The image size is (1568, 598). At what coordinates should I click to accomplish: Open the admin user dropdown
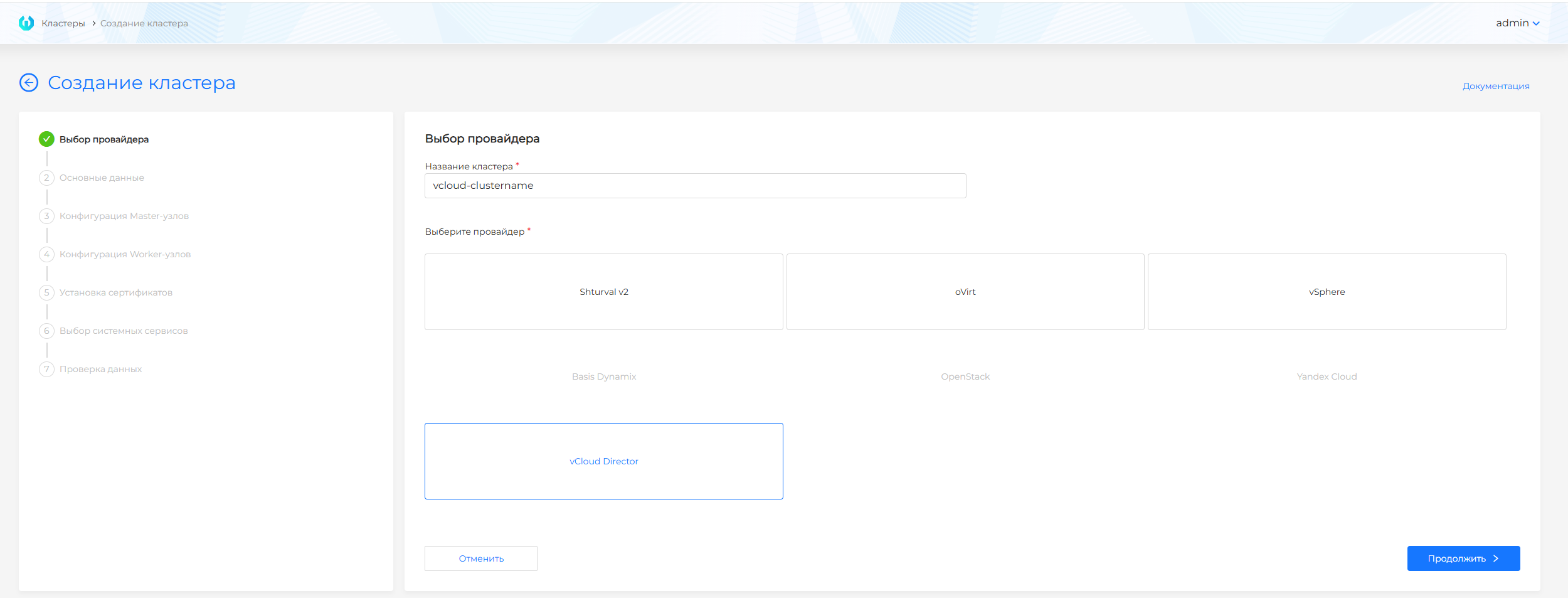pyautogui.click(x=1517, y=23)
